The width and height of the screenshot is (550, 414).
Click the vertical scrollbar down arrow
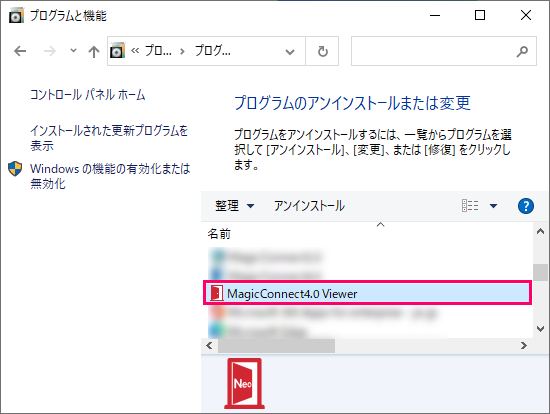click(540, 329)
